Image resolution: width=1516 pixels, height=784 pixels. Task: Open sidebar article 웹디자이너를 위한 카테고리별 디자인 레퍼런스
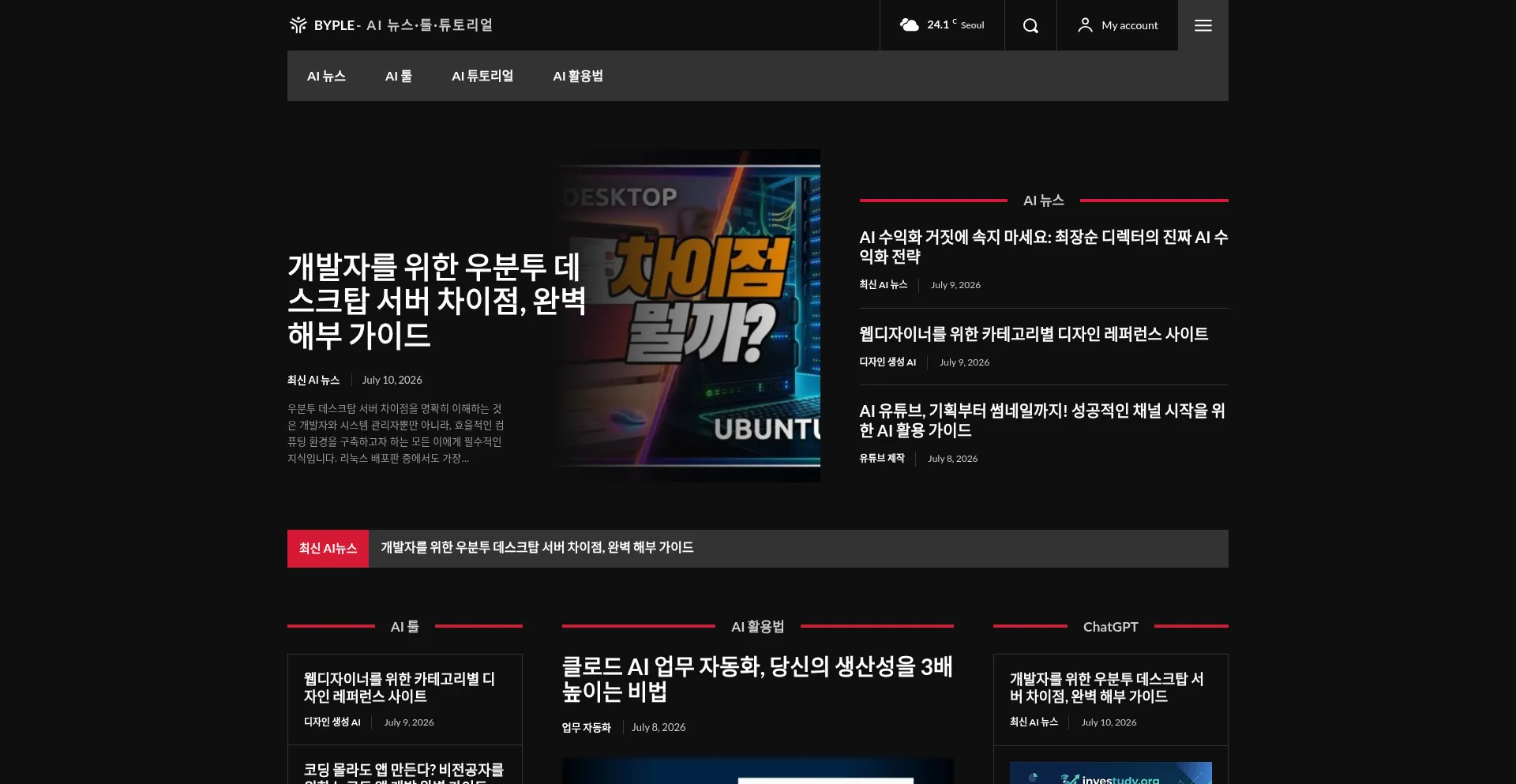point(1034,334)
